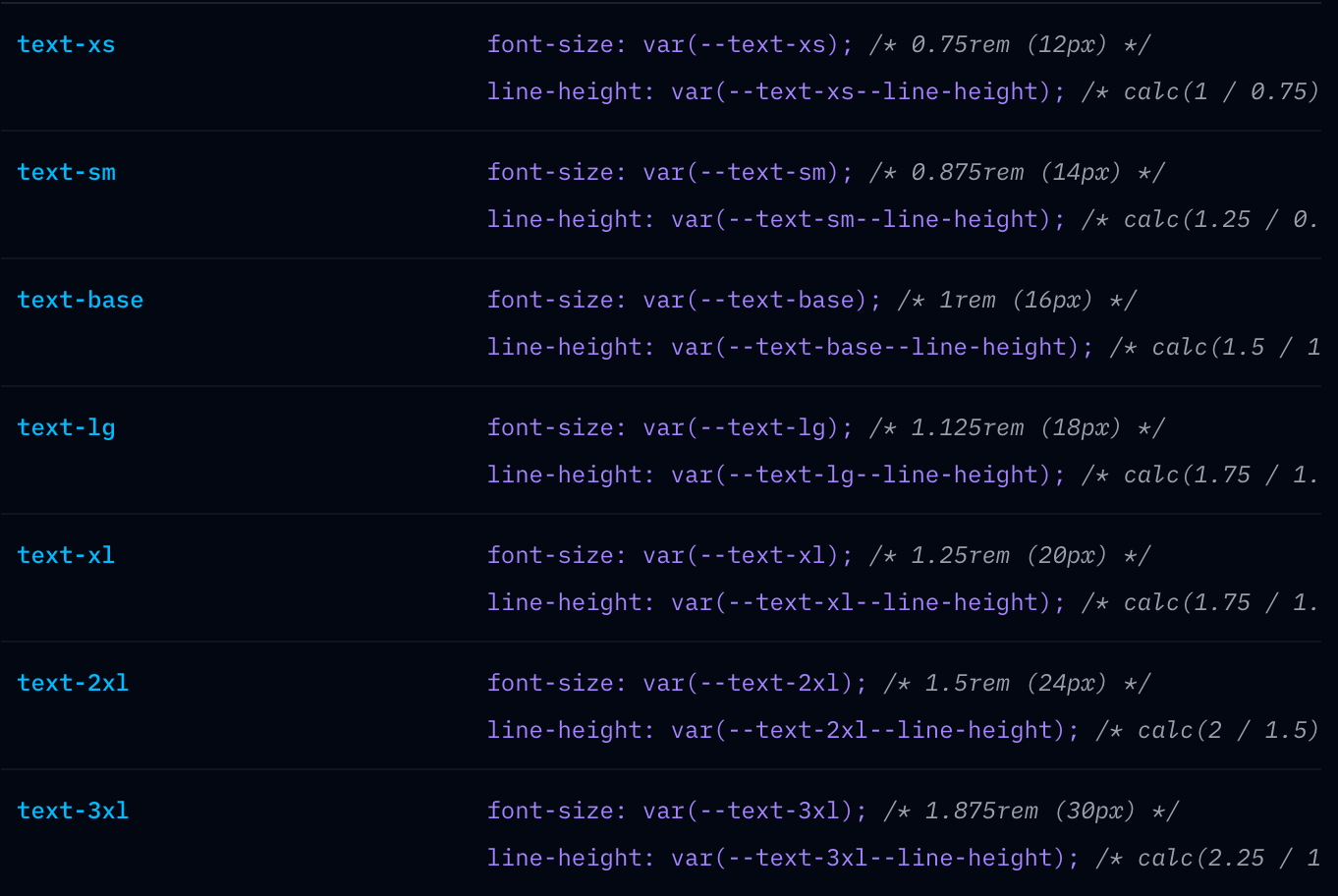Select the text-2xl class name

[73, 683]
